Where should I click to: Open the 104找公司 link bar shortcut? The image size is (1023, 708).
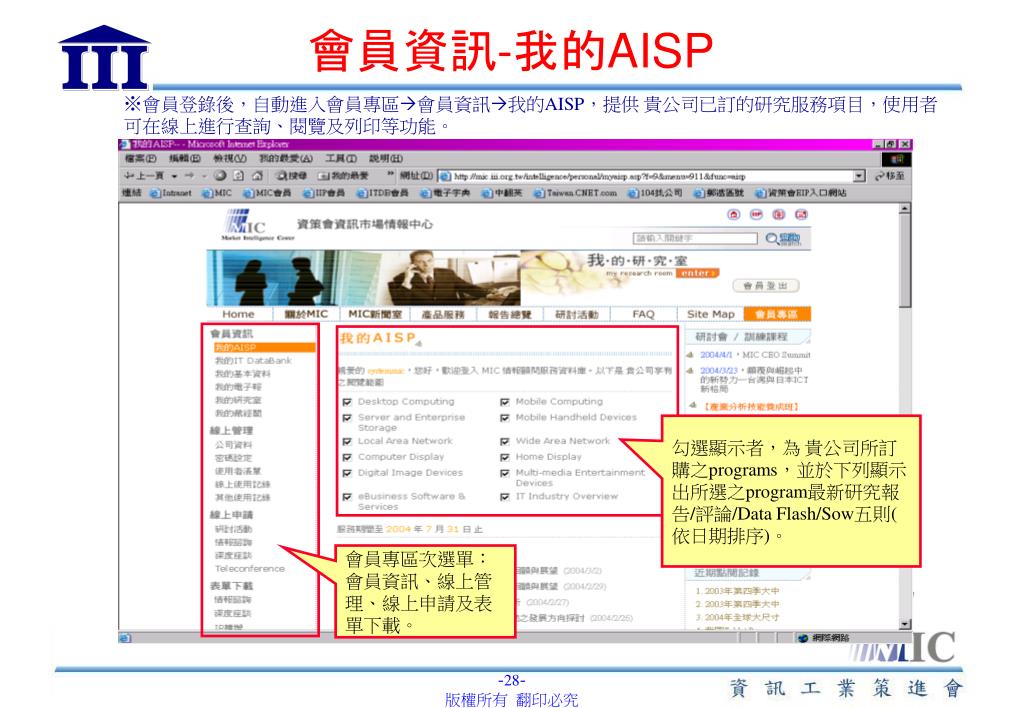coord(655,193)
